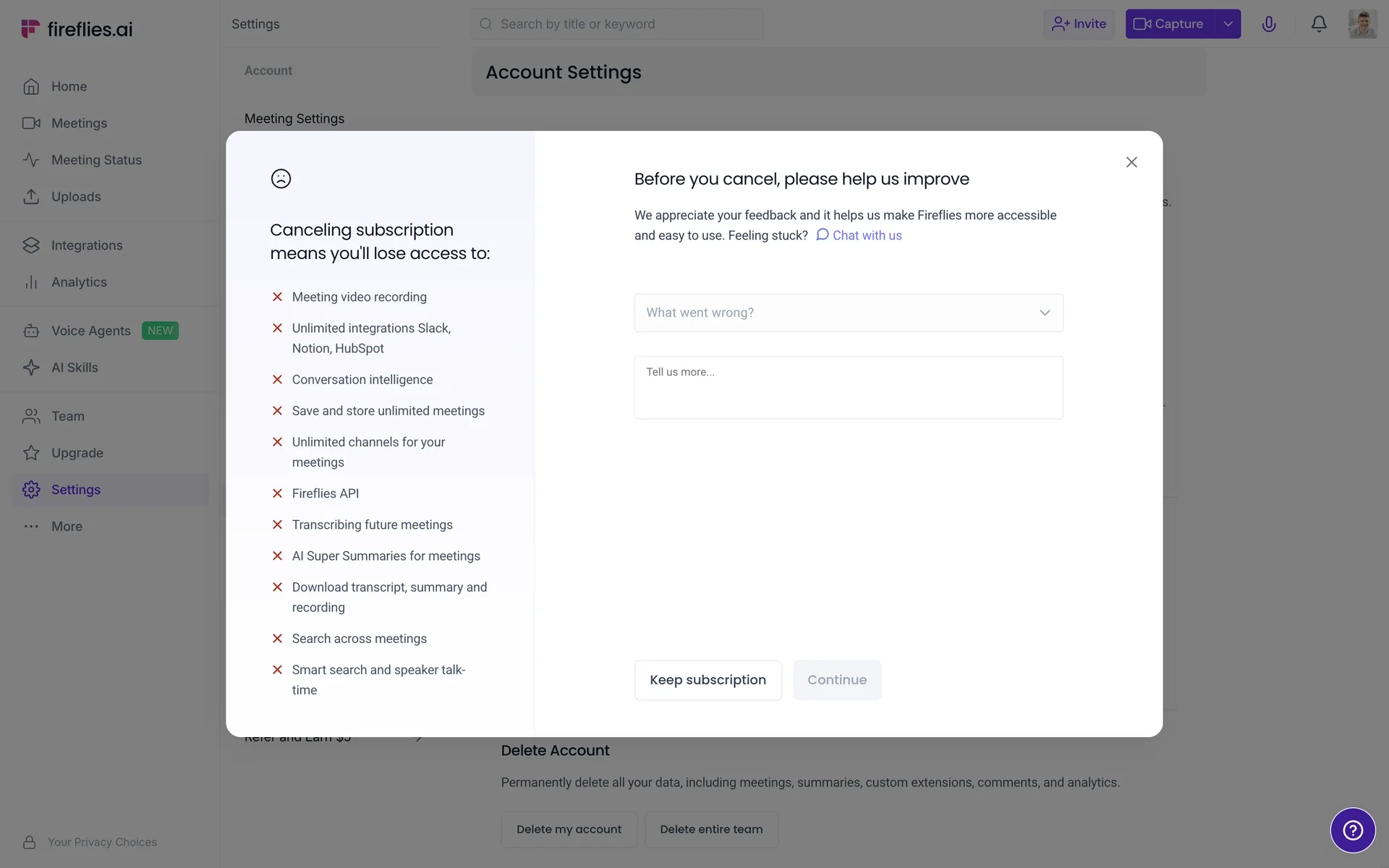Click the search field magnifier icon
The image size is (1389, 868).
point(486,24)
